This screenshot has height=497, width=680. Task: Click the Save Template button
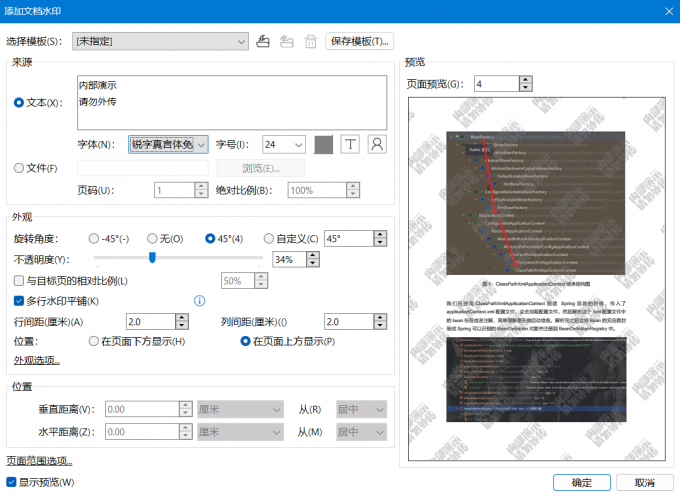pyautogui.click(x=360, y=41)
